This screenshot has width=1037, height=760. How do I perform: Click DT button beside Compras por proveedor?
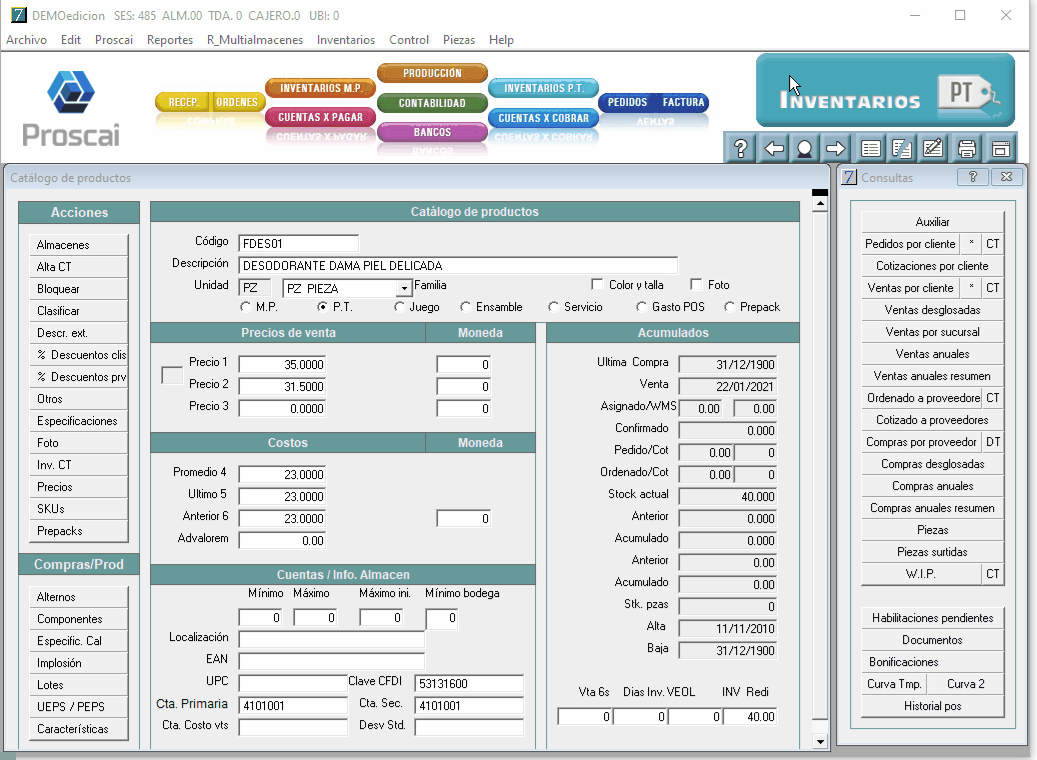tap(993, 442)
